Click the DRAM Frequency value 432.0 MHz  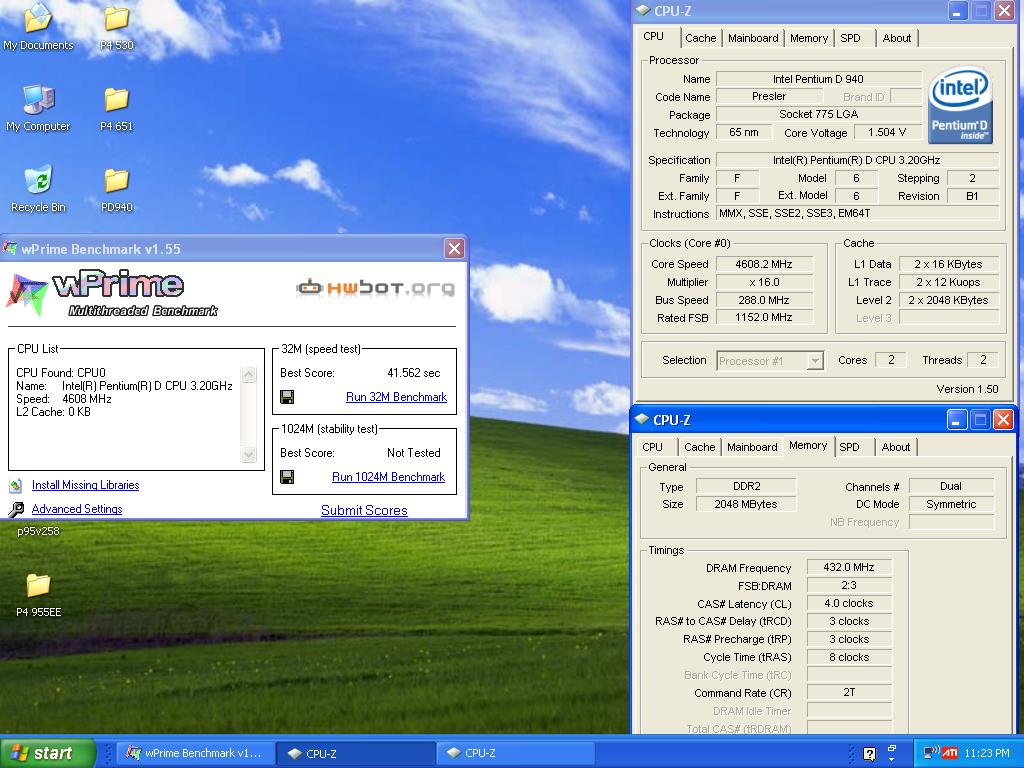pos(848,568)
